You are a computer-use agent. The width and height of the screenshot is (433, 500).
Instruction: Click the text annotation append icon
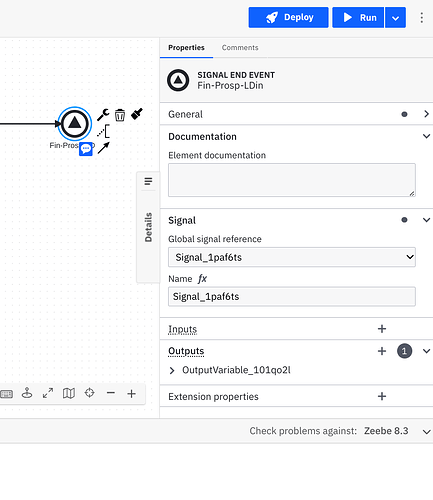pos(103,131)
